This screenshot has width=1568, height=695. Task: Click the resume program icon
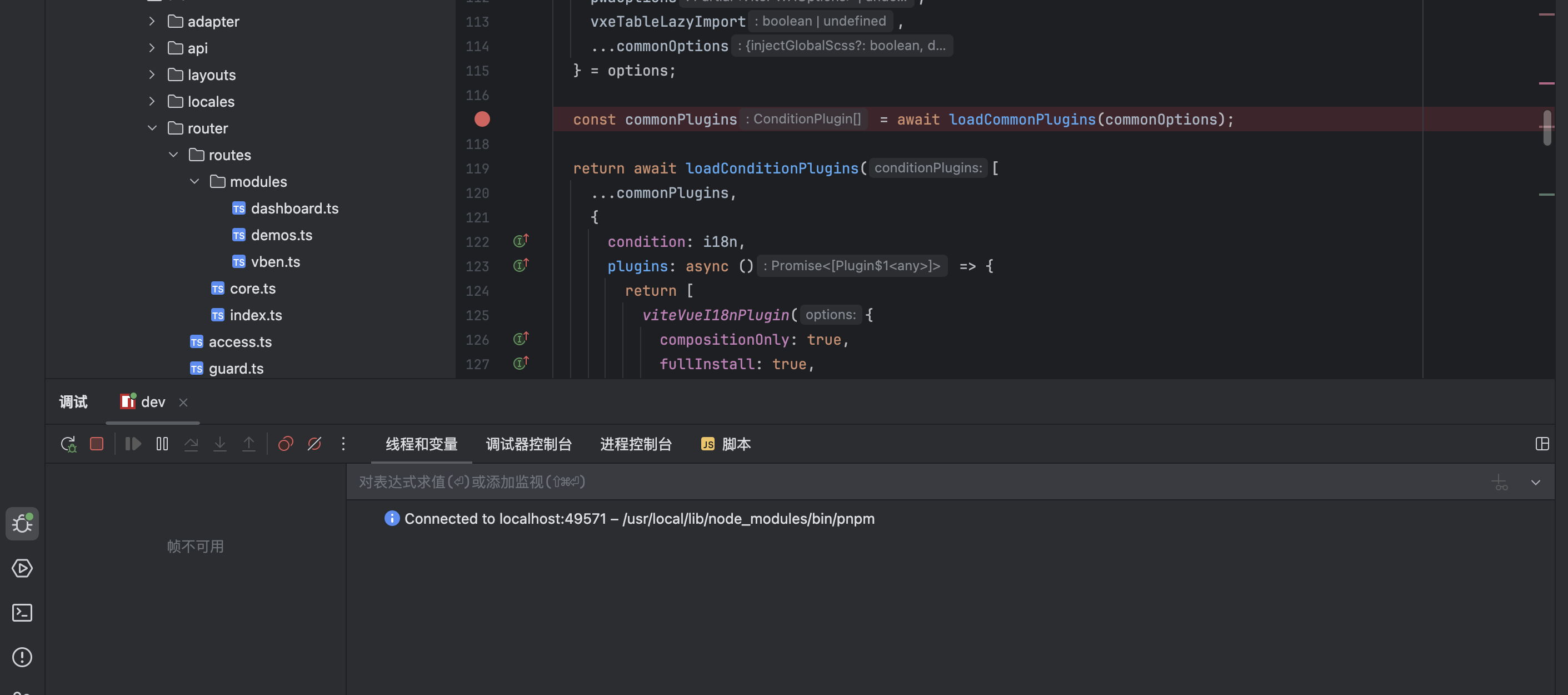pos(133,444)
